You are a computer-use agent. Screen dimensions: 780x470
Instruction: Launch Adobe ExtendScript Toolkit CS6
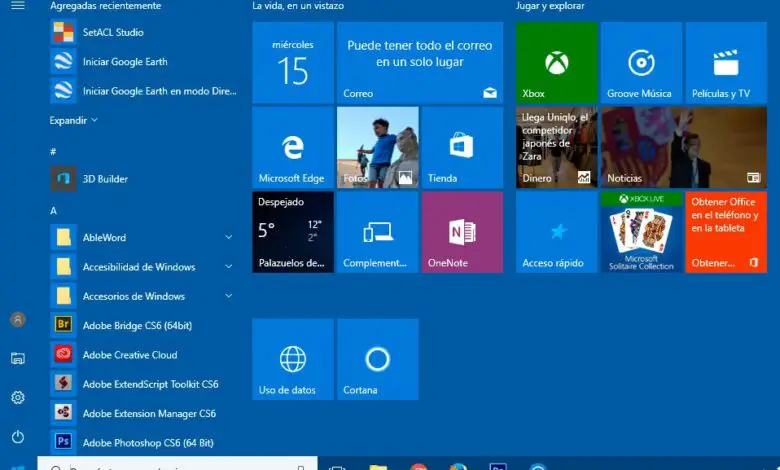click(143, 384)
